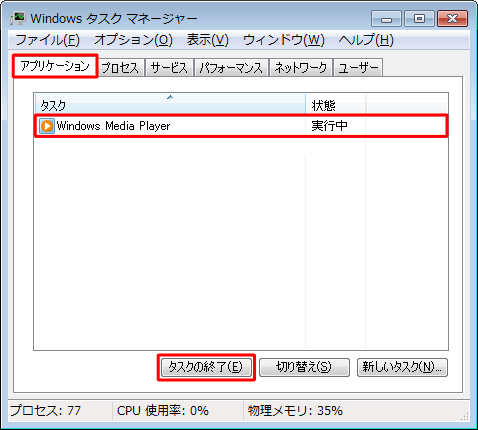Click the 物理メモリ: 35% status entry

[295, 411]
